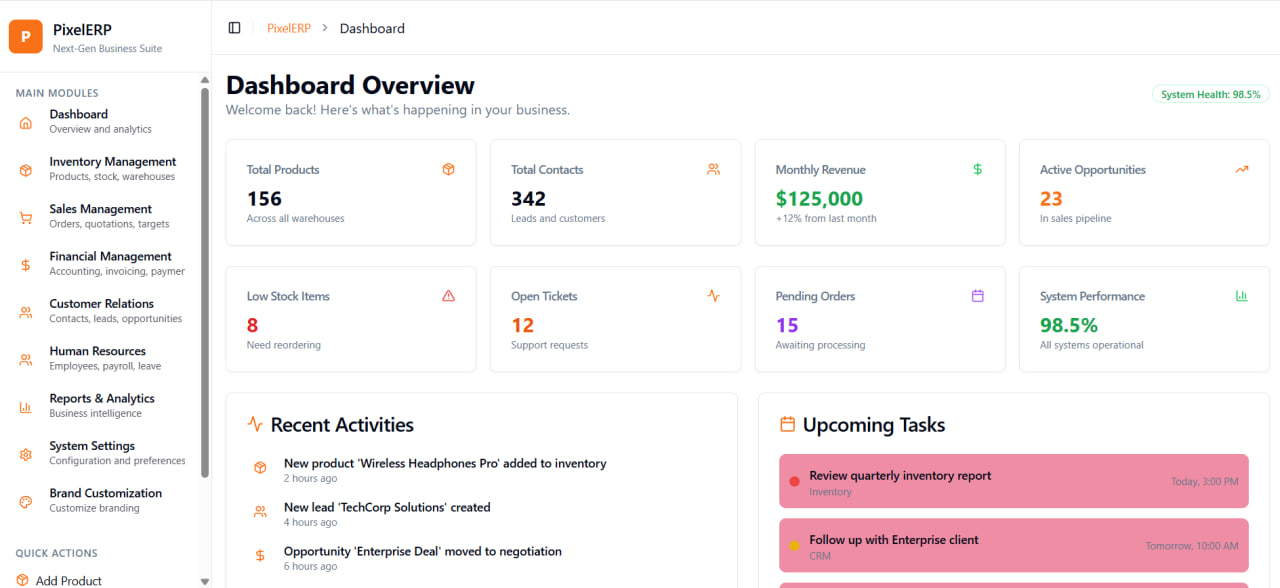Click the Dashboard Overview heading

pyautogui.click(x=350, y=85)
